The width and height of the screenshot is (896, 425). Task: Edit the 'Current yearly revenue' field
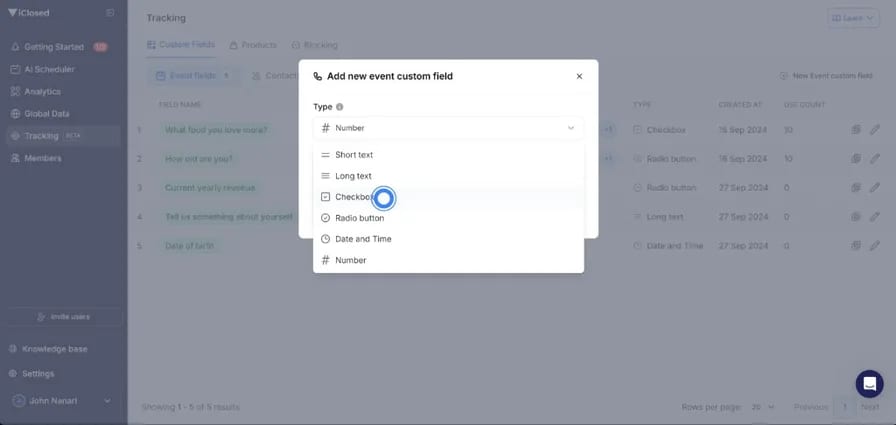pyautogui.click(x=875, y=187)
